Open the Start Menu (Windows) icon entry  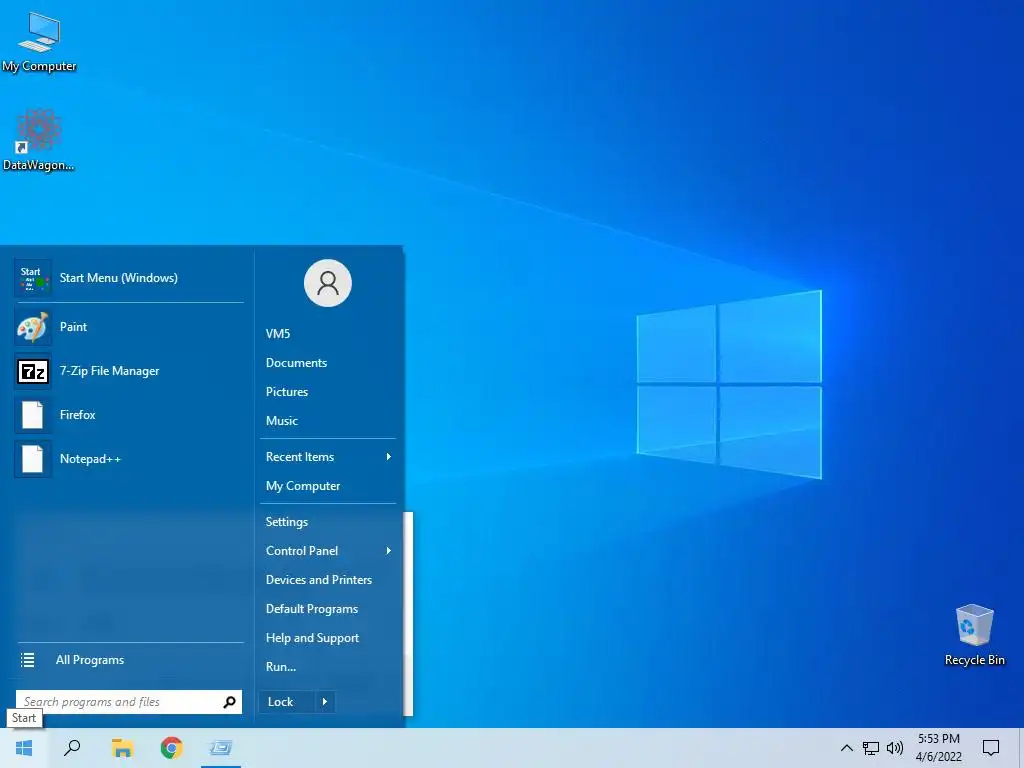[33, 278]
